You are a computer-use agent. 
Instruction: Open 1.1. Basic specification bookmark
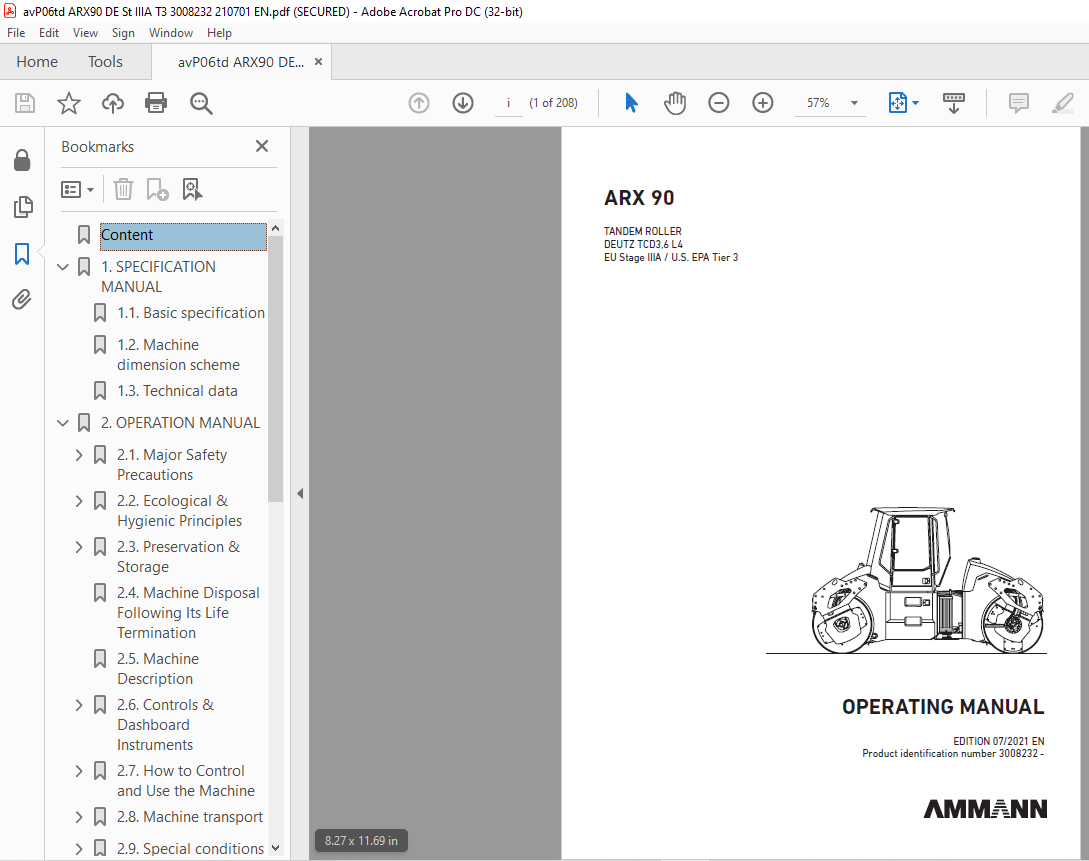[191, 313]
